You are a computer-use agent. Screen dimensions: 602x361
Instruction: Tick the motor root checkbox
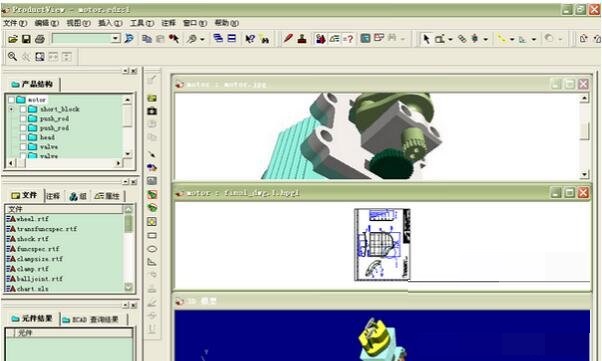[11, 100]
